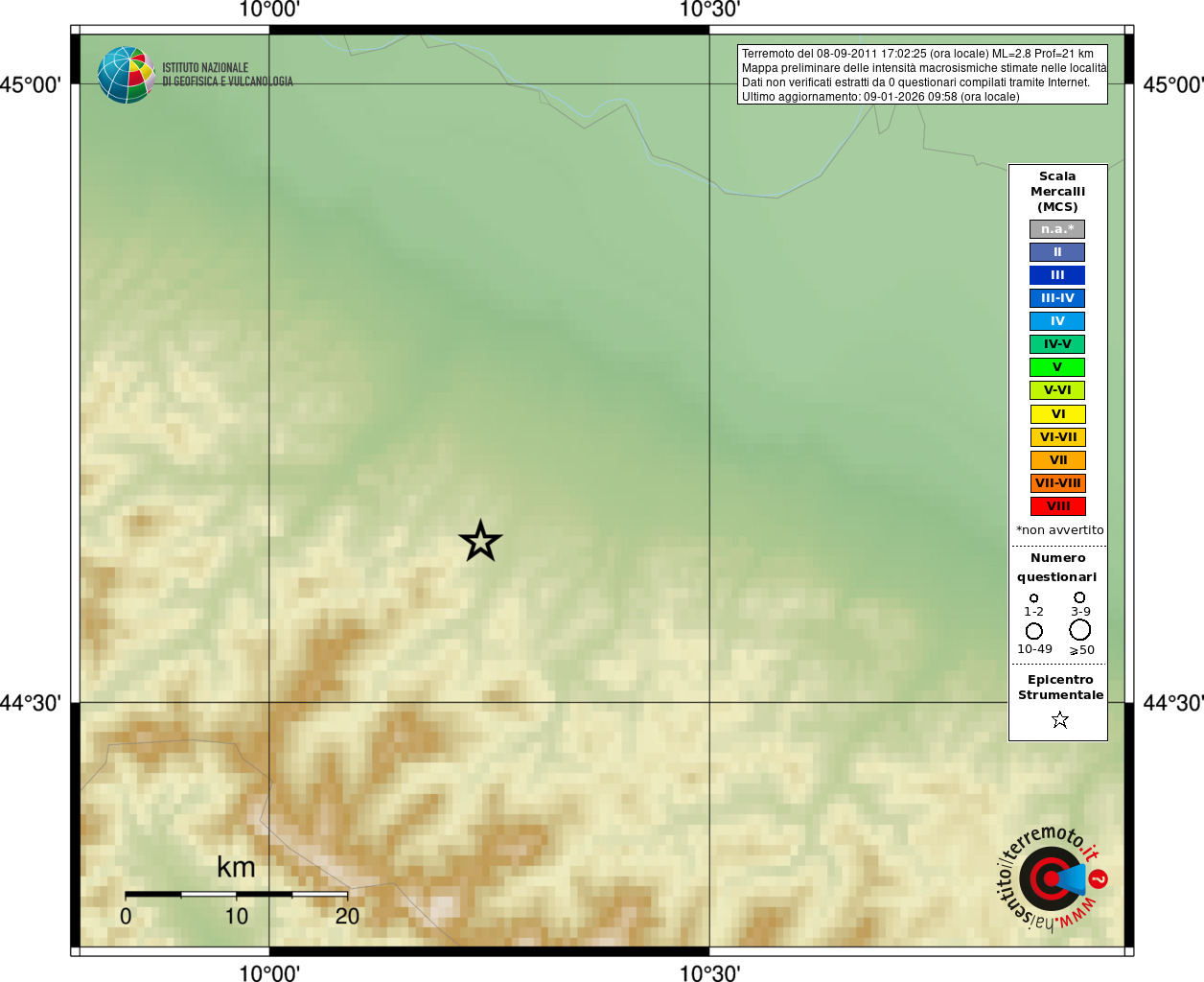Click the 'Terremoto del 08-09-2011' info line
Viewport: 1204px width, 982px height.
click(917, 54)
